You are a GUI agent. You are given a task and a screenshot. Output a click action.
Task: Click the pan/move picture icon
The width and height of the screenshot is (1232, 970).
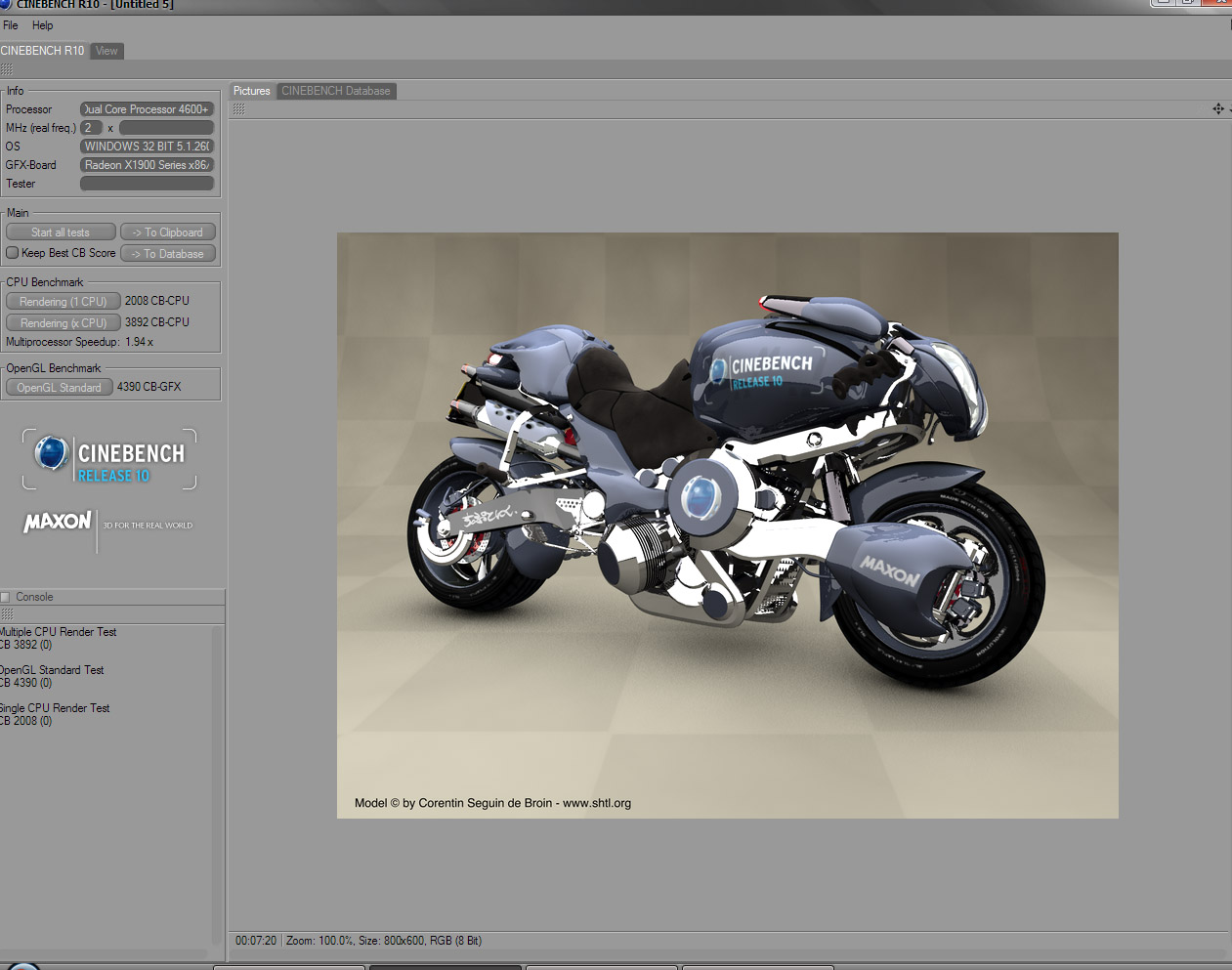coord(1218,108)
